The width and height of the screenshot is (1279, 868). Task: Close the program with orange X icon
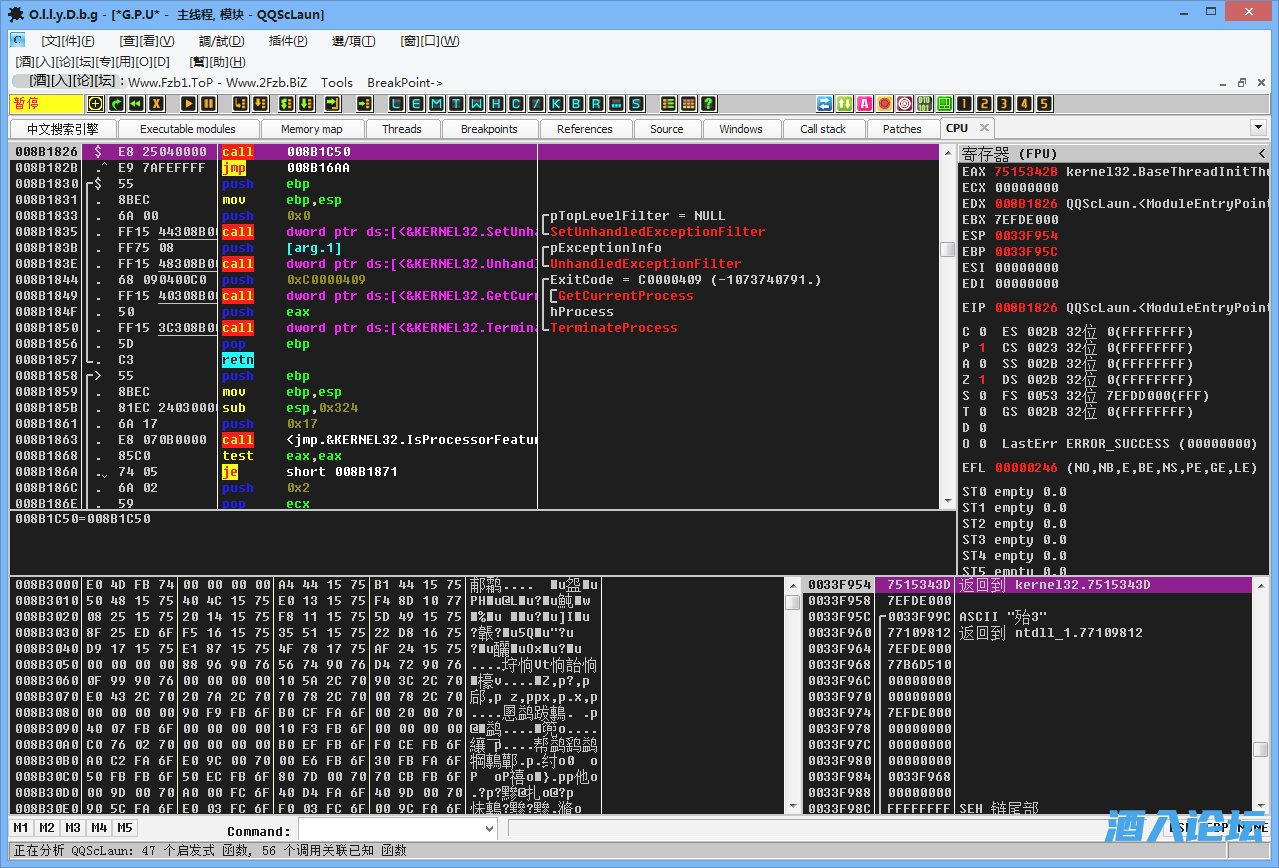pyautogui.click(x=157, y=104)
